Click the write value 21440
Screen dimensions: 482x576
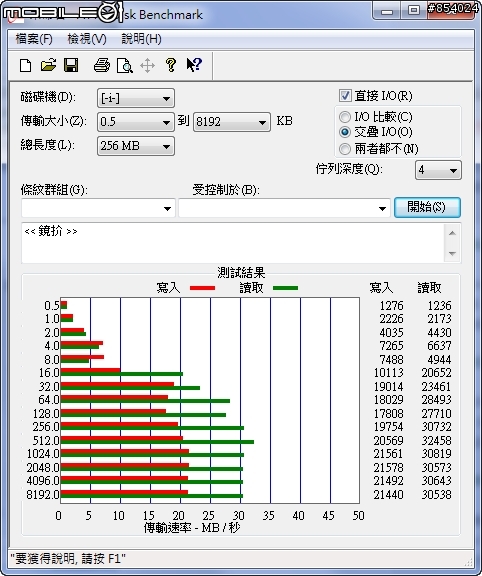(388, 495)
